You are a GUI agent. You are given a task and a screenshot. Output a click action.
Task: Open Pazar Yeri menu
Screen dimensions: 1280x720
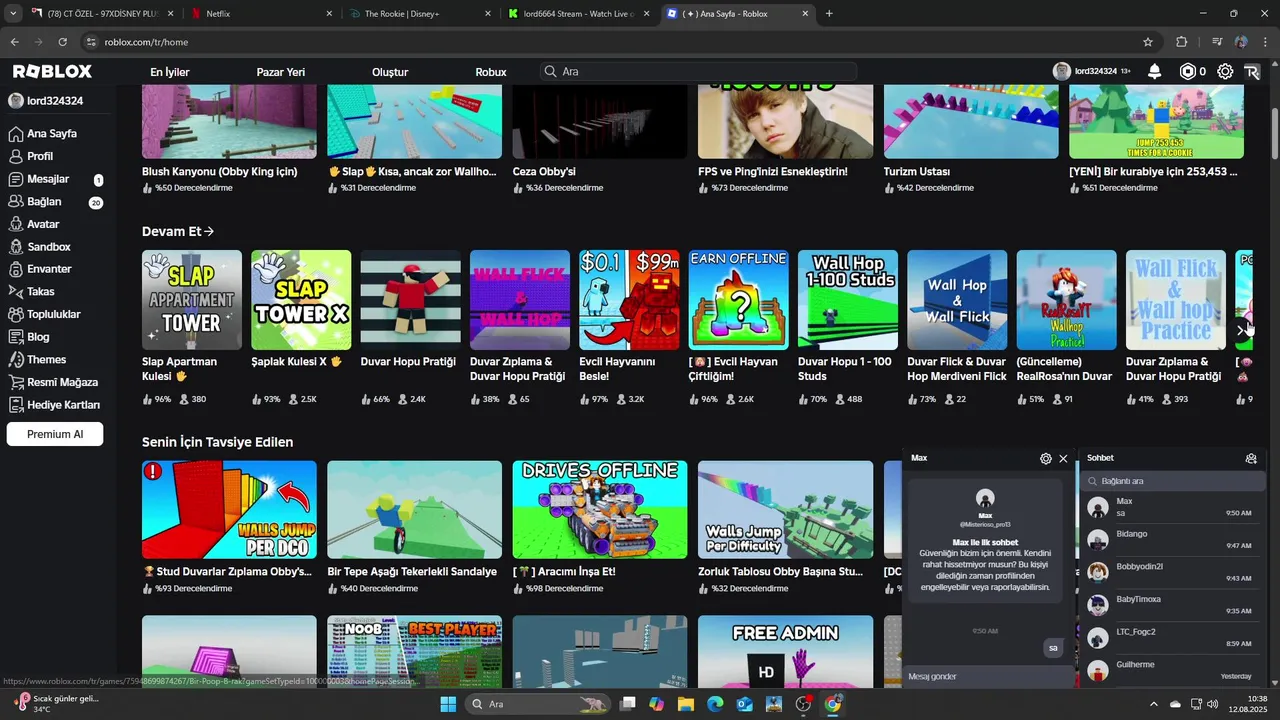pos(281,72)
